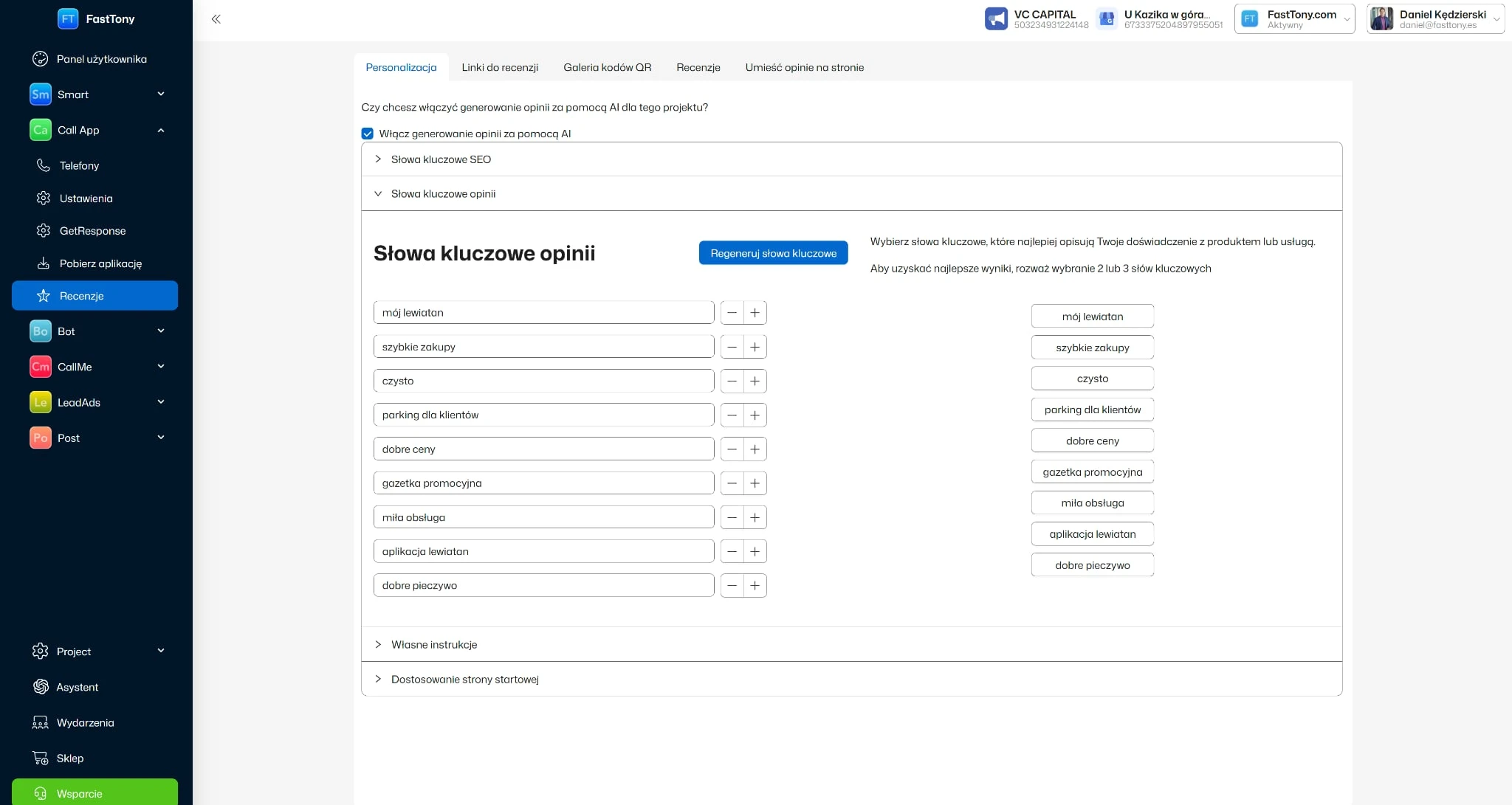The height and width of the screenshot is (805, 1512).
Task: Toggle the 'czysto' keyword chip
Action: (1093, 379)
